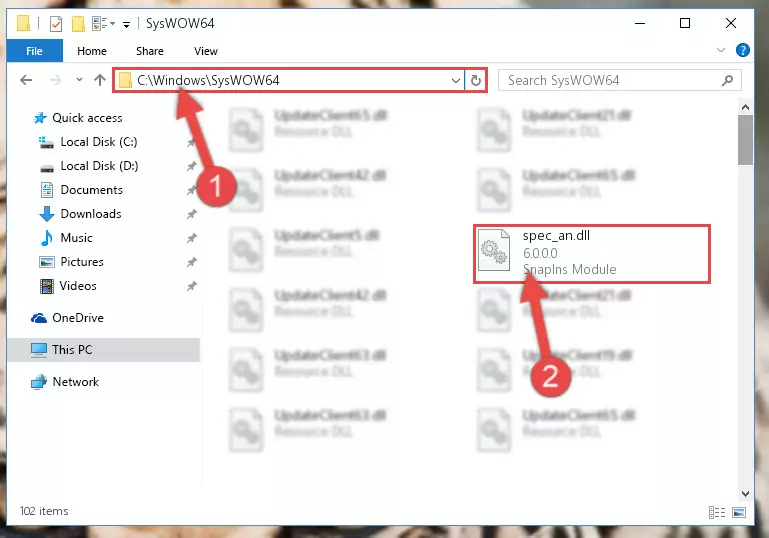Click the vertical scrollbar thumb
Viewport: 769px width, 538px height.
[x=745, y=140]
